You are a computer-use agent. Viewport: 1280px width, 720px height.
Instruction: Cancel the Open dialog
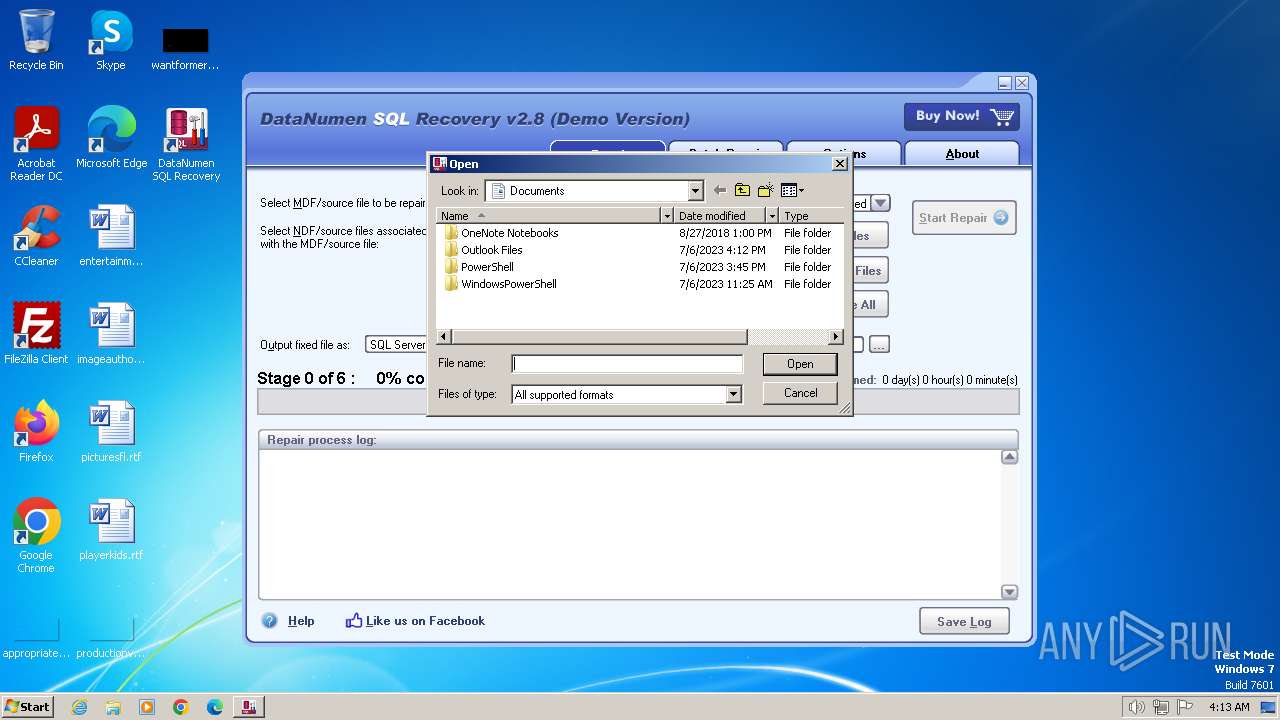pyautogui.click(x=800, y=393)
